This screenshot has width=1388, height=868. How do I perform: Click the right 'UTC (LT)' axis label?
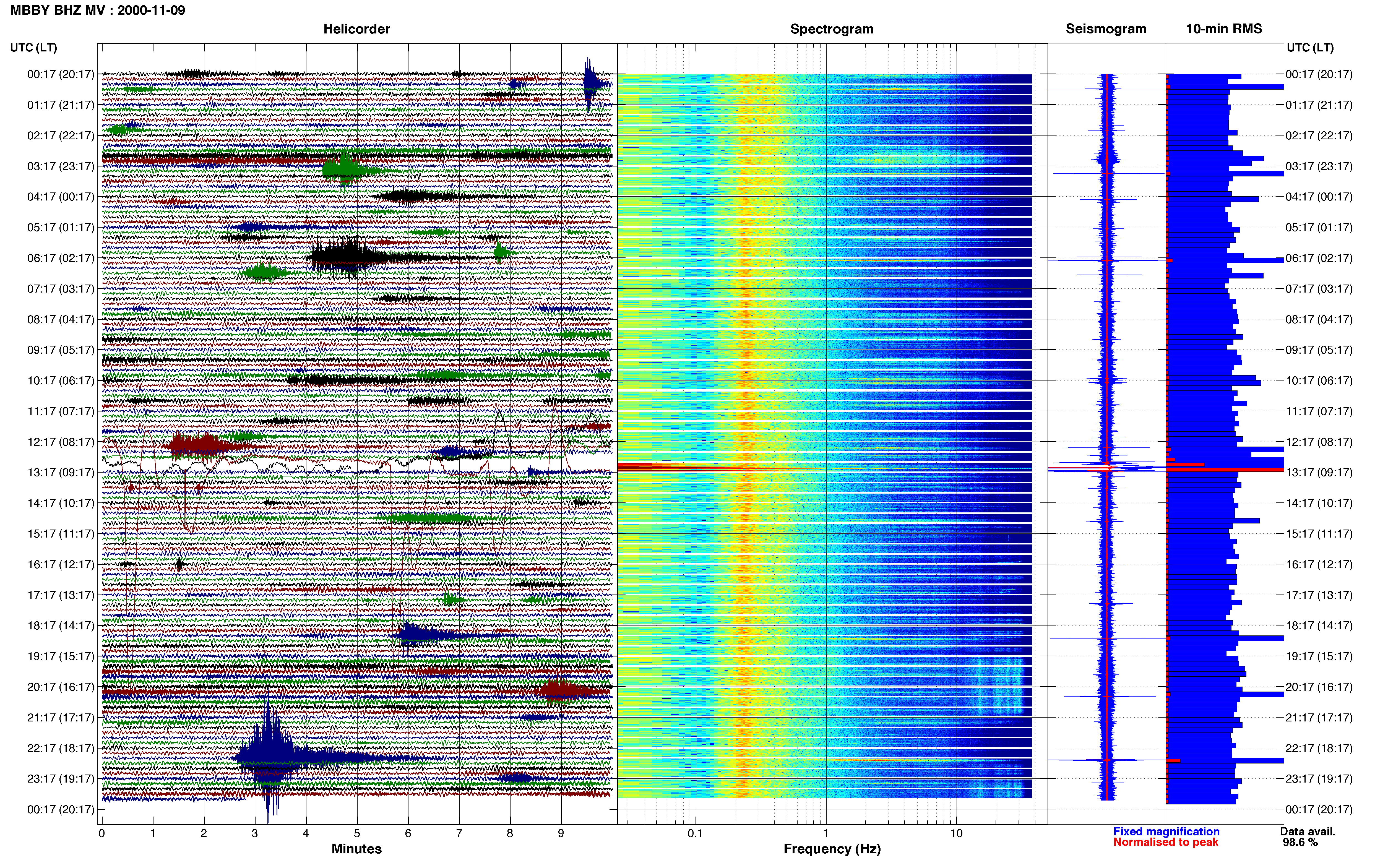click(x=1310, y=47)
